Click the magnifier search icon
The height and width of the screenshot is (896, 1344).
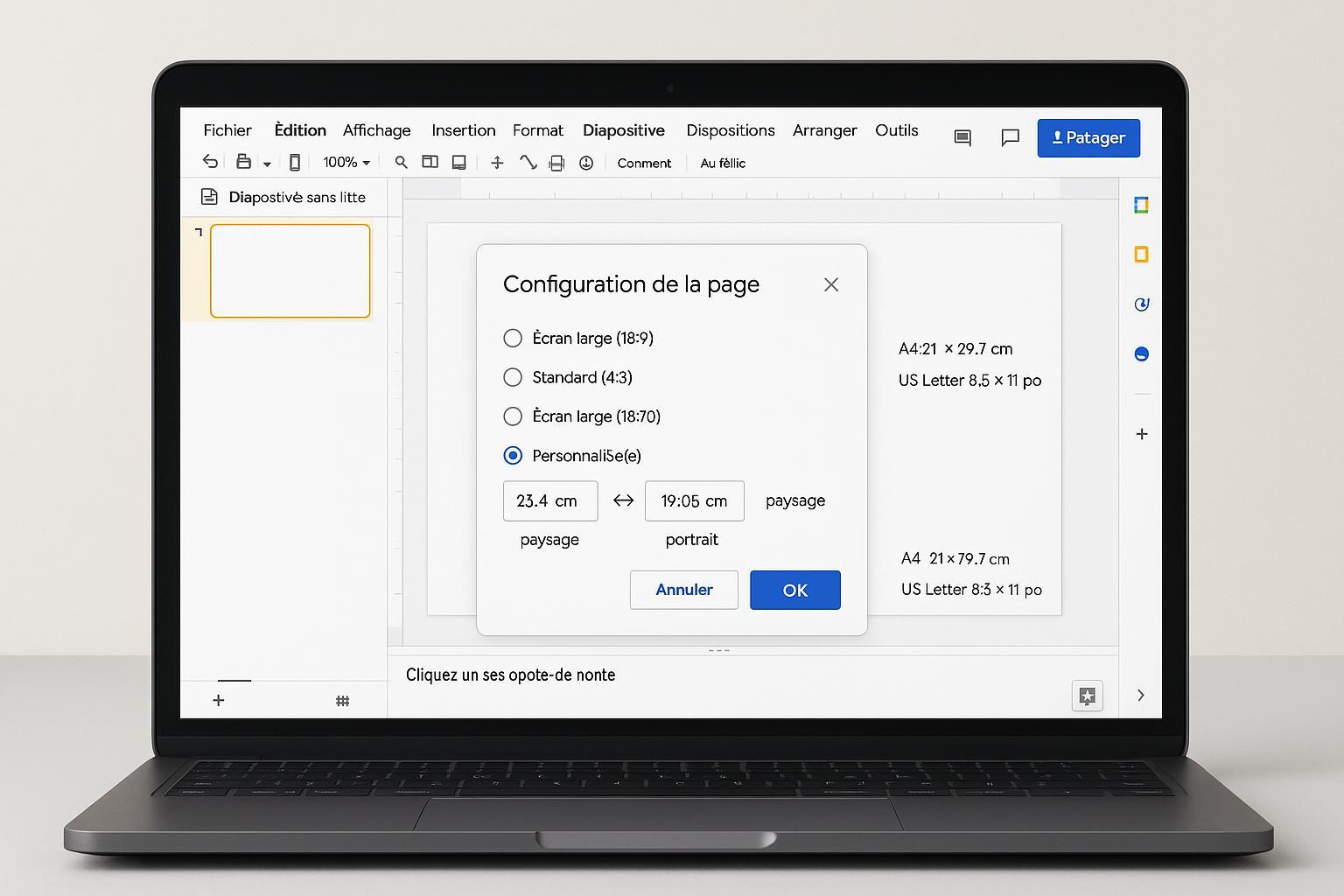(401, 162)
